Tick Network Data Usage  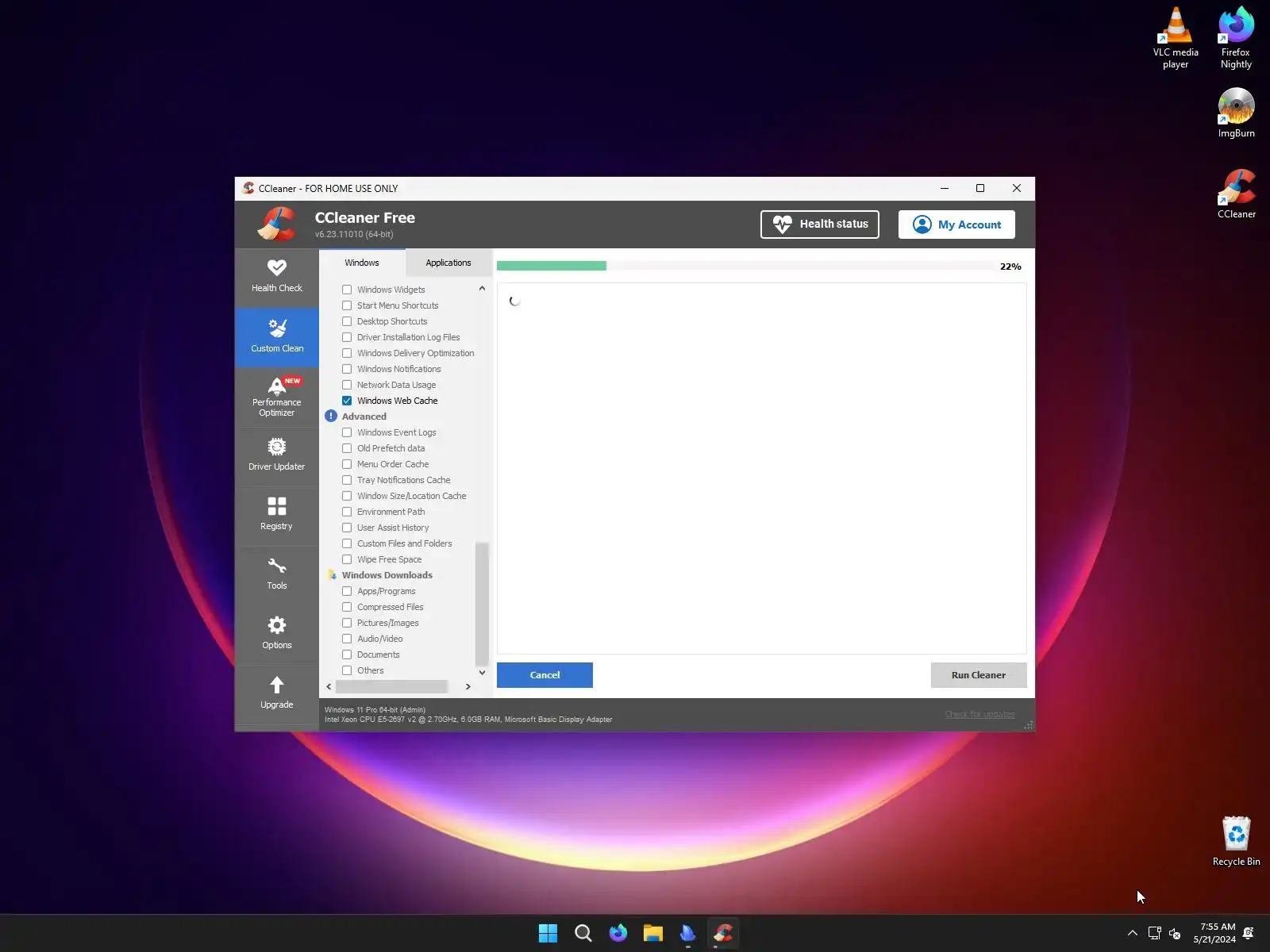coord(347,385)
